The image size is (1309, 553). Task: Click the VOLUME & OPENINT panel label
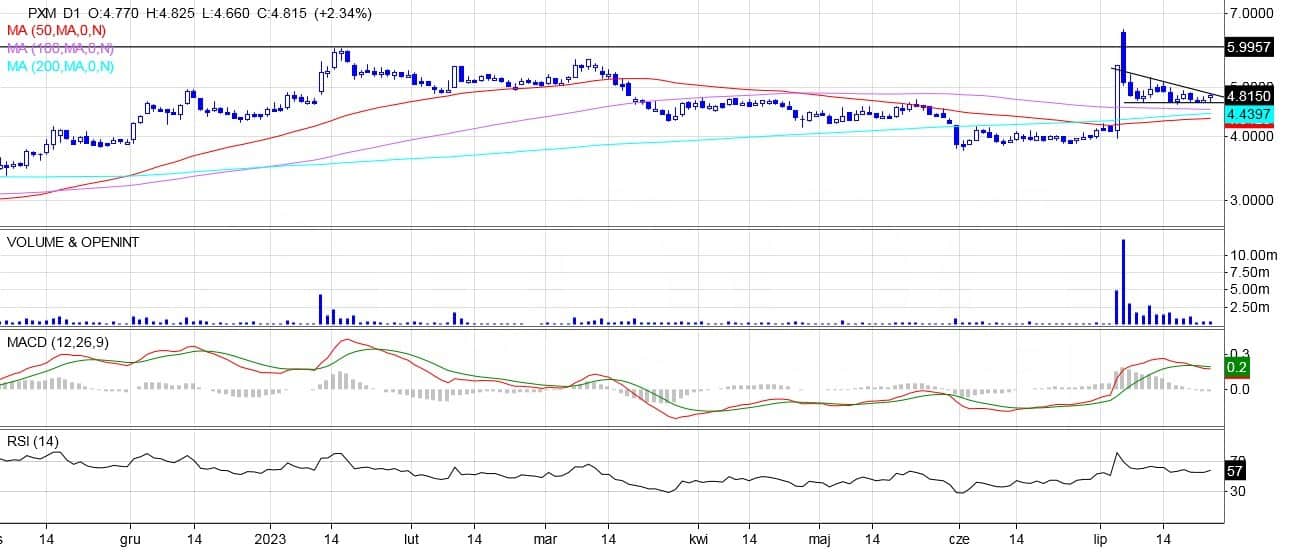[x=73, y=242]
